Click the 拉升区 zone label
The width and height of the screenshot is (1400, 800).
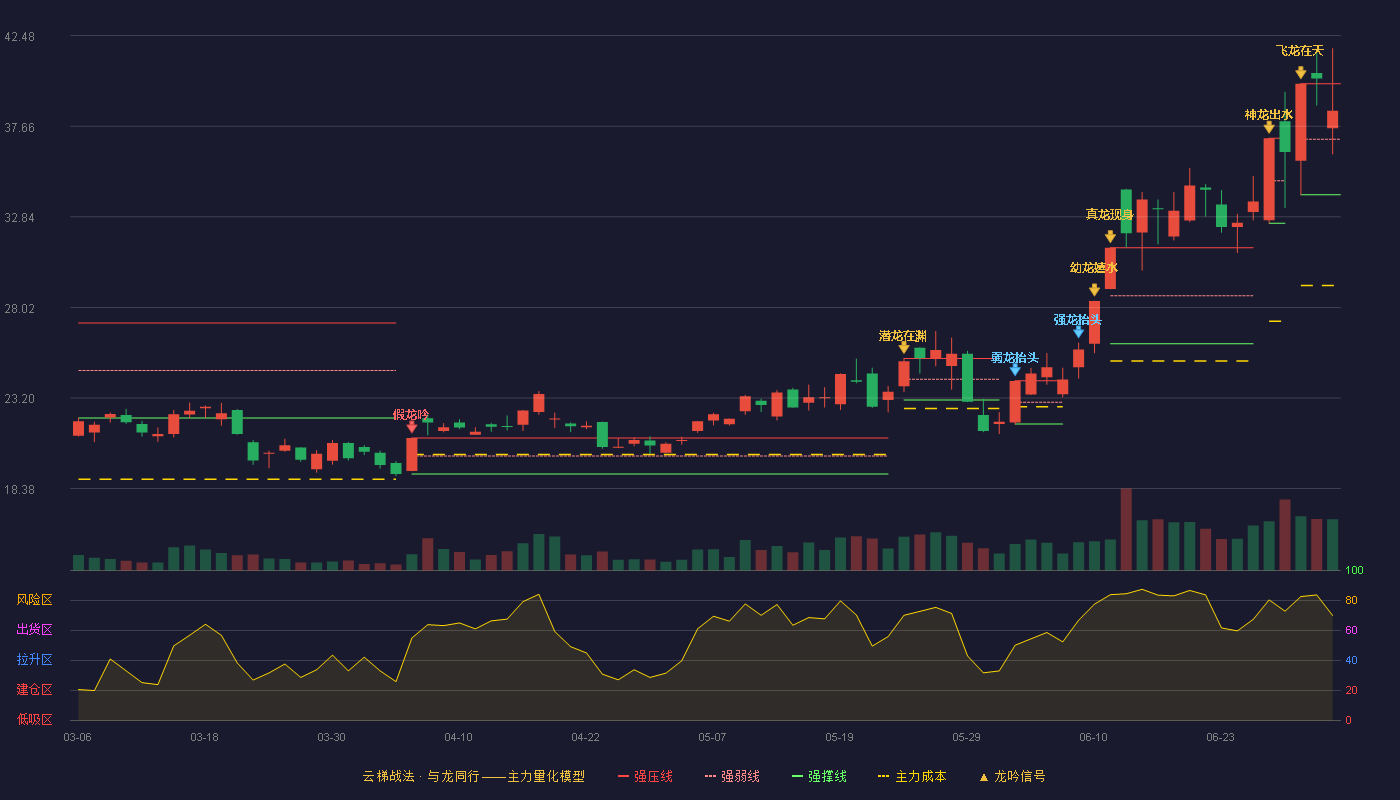[x=35, y=660]
